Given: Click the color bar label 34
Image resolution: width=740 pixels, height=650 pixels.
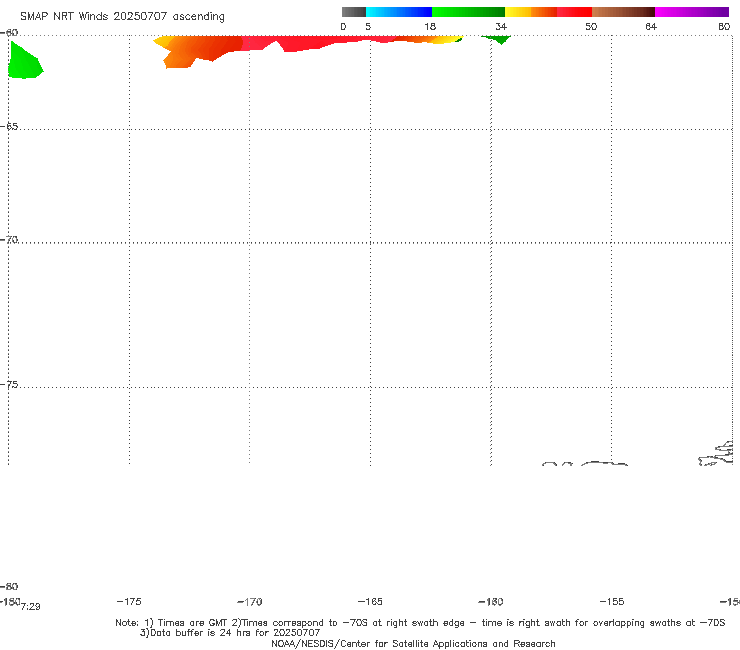Looking at the screenshot, I should click(501, 26).
